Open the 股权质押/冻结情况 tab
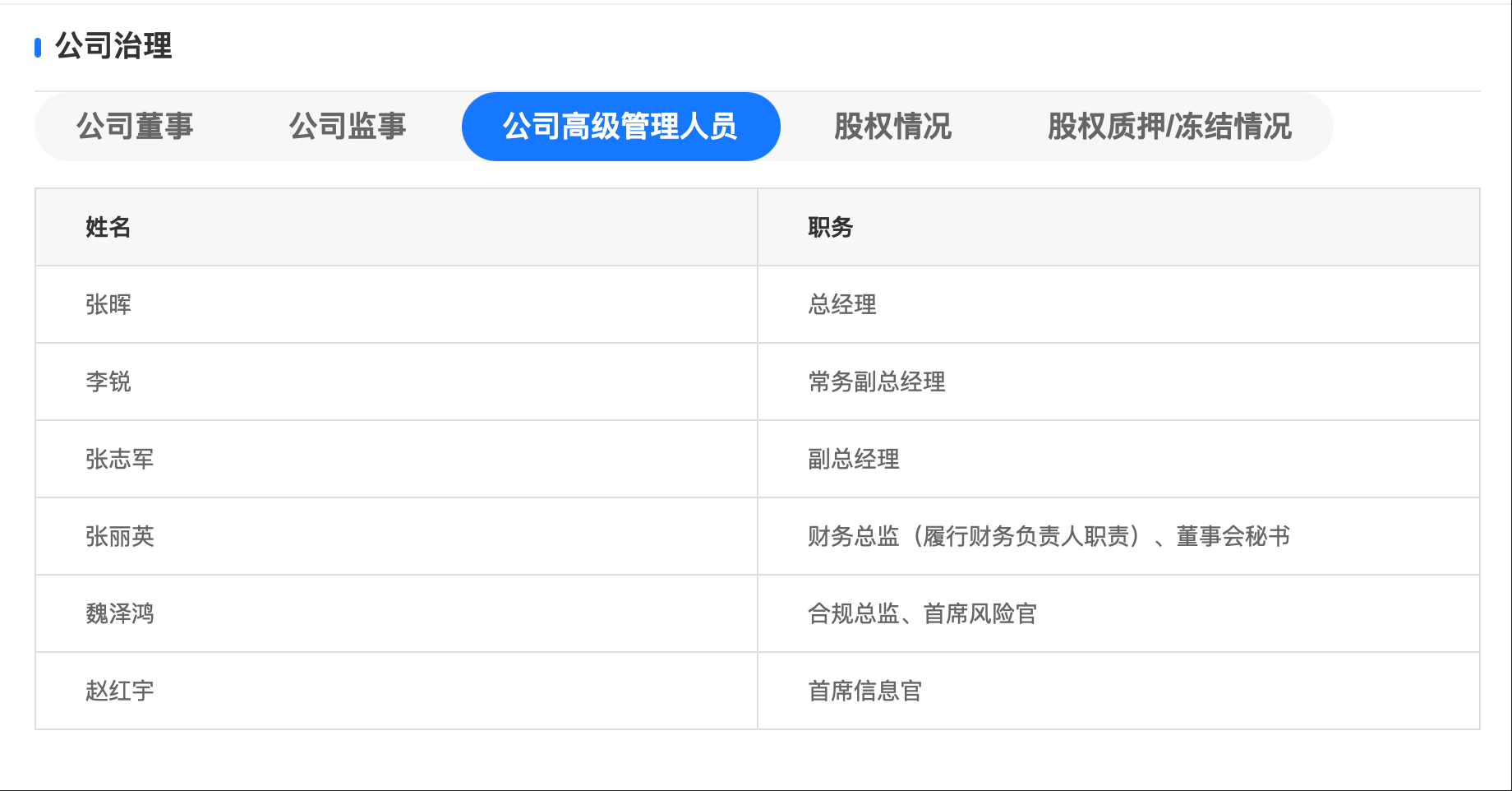The height and width of the screenshot is (791, 1512). (1169, 127)
